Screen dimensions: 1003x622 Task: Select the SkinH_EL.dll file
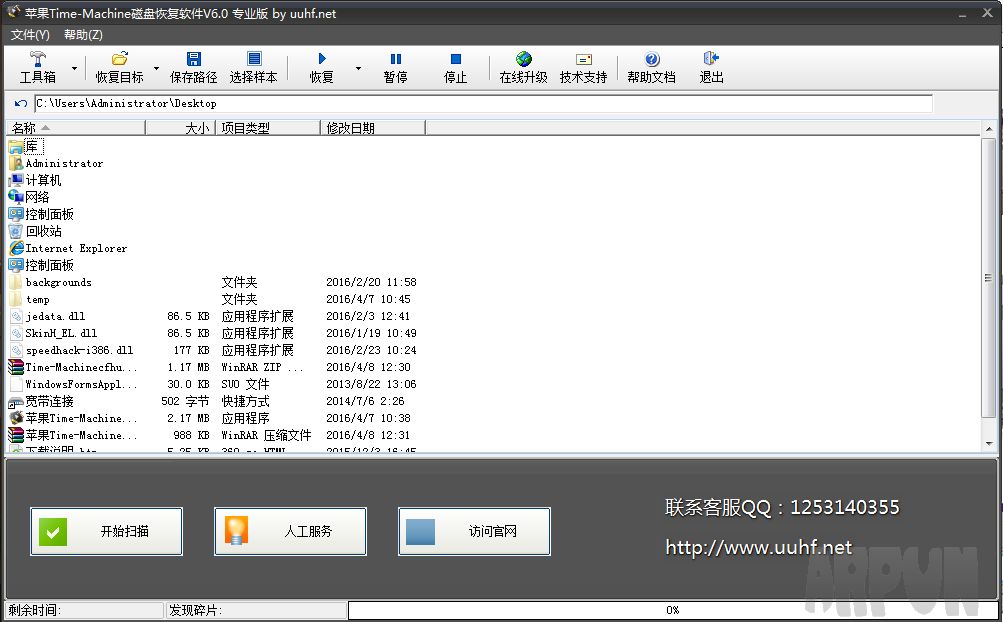[x=53, y=333]
